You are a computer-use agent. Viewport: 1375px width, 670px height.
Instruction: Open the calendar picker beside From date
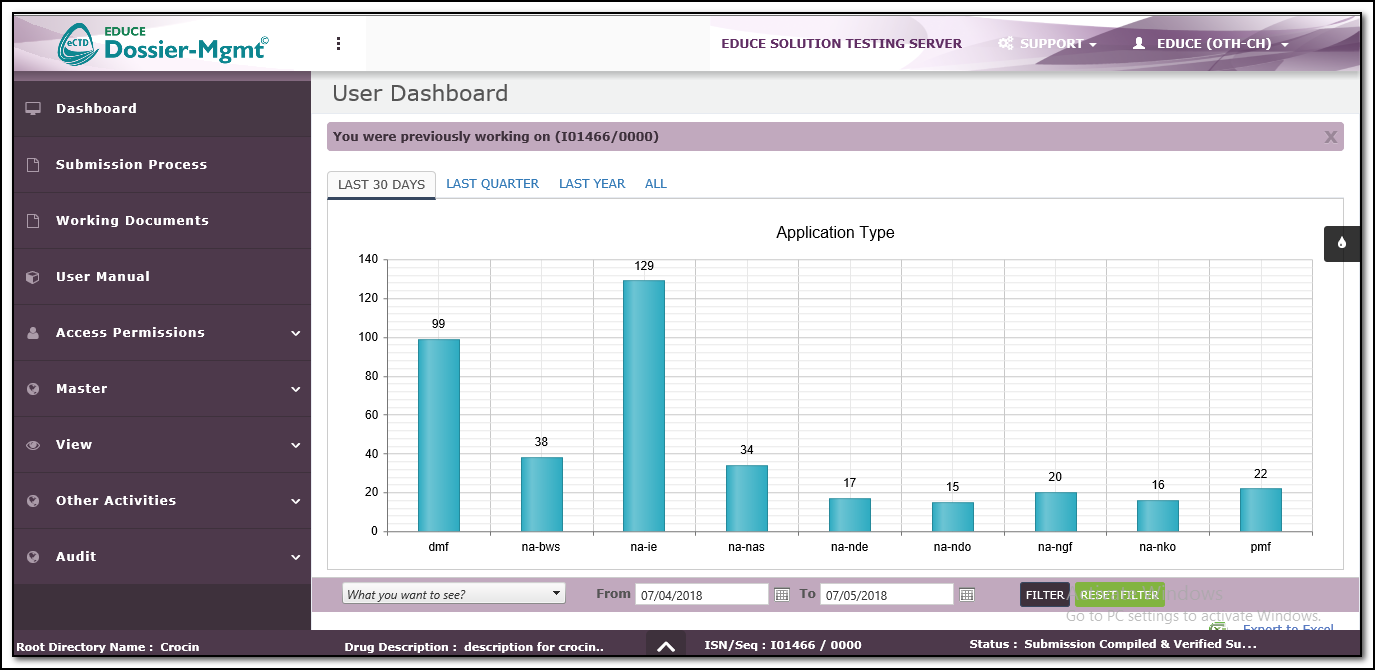tap(782, 595)
